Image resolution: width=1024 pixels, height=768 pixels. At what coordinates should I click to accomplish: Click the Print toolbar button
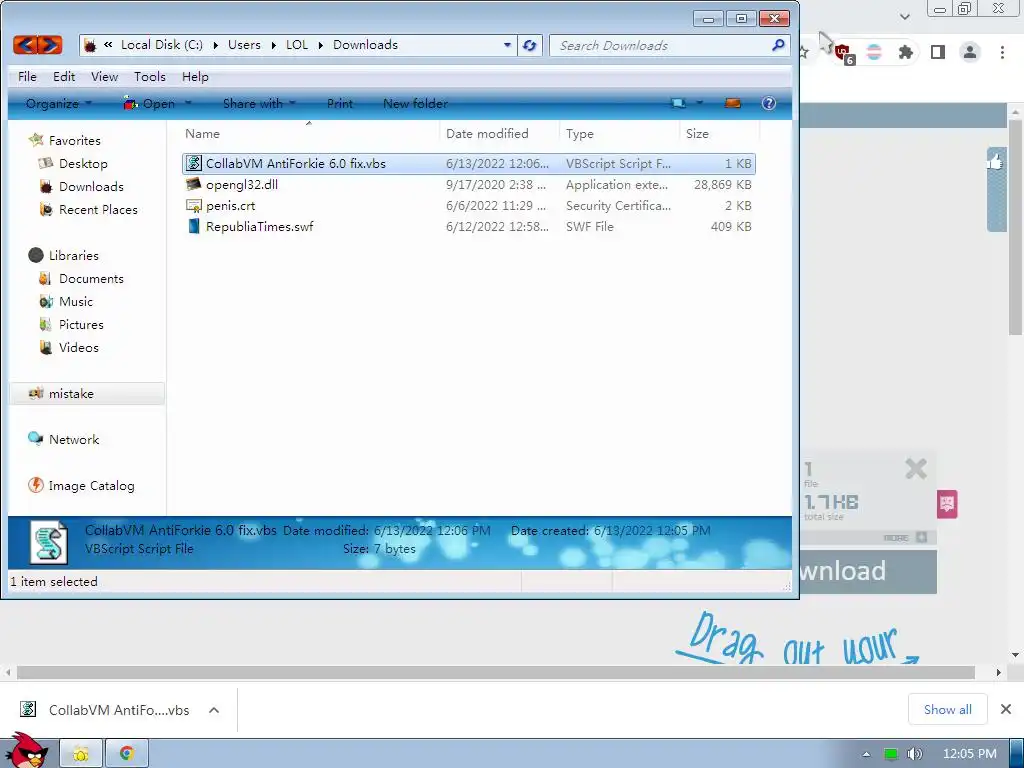click(x=340, y=103)
